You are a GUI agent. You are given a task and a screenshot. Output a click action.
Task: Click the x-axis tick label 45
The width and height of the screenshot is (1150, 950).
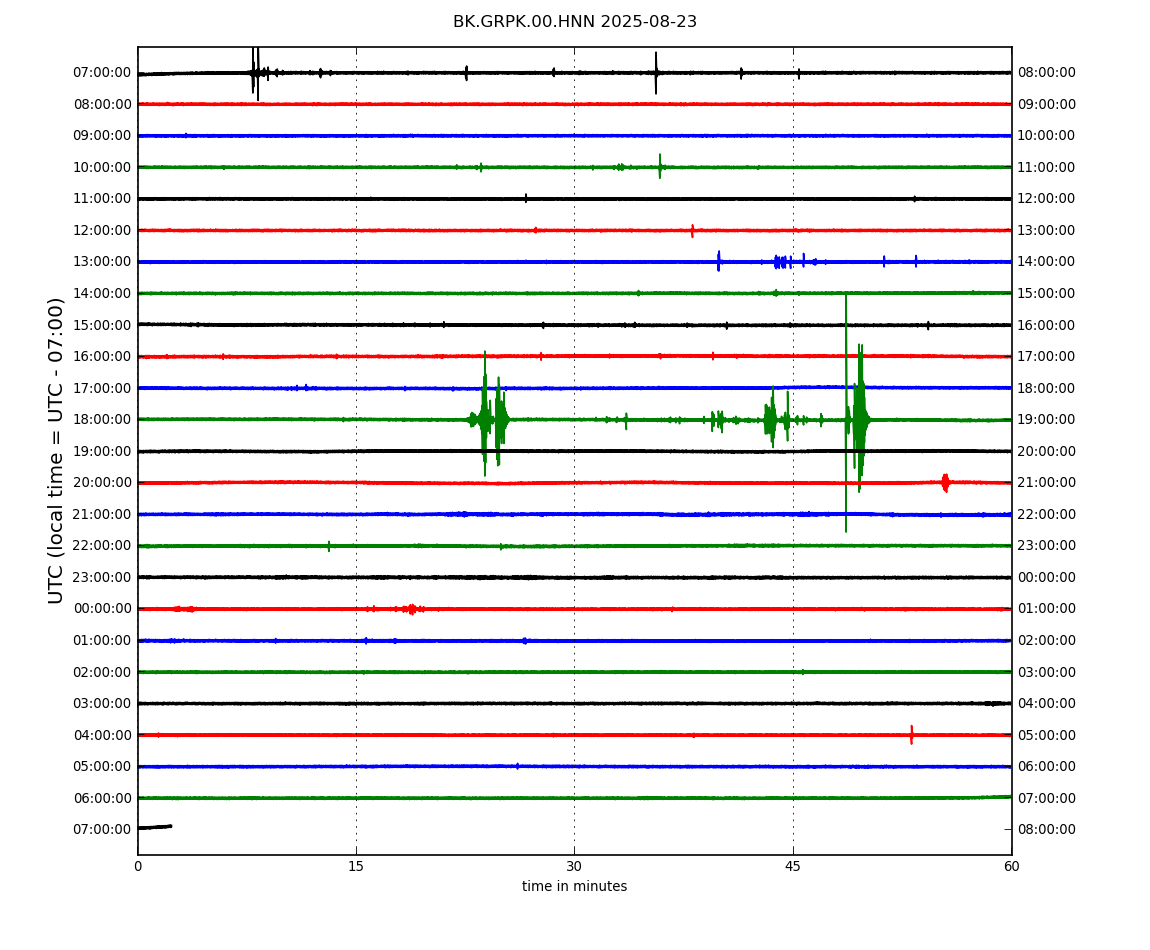(x=793, y=866)
